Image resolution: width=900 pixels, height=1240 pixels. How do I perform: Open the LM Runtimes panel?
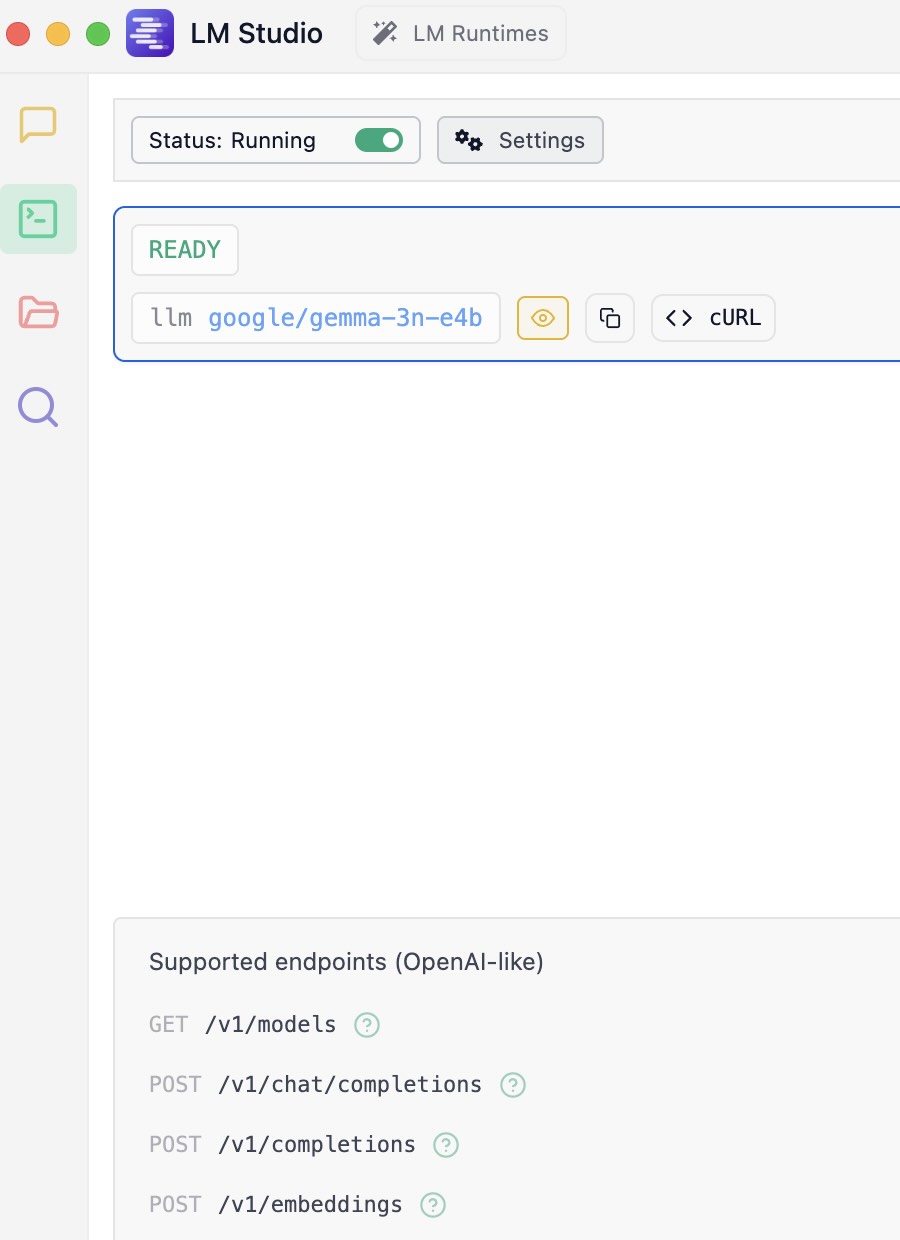coord(460,32)
